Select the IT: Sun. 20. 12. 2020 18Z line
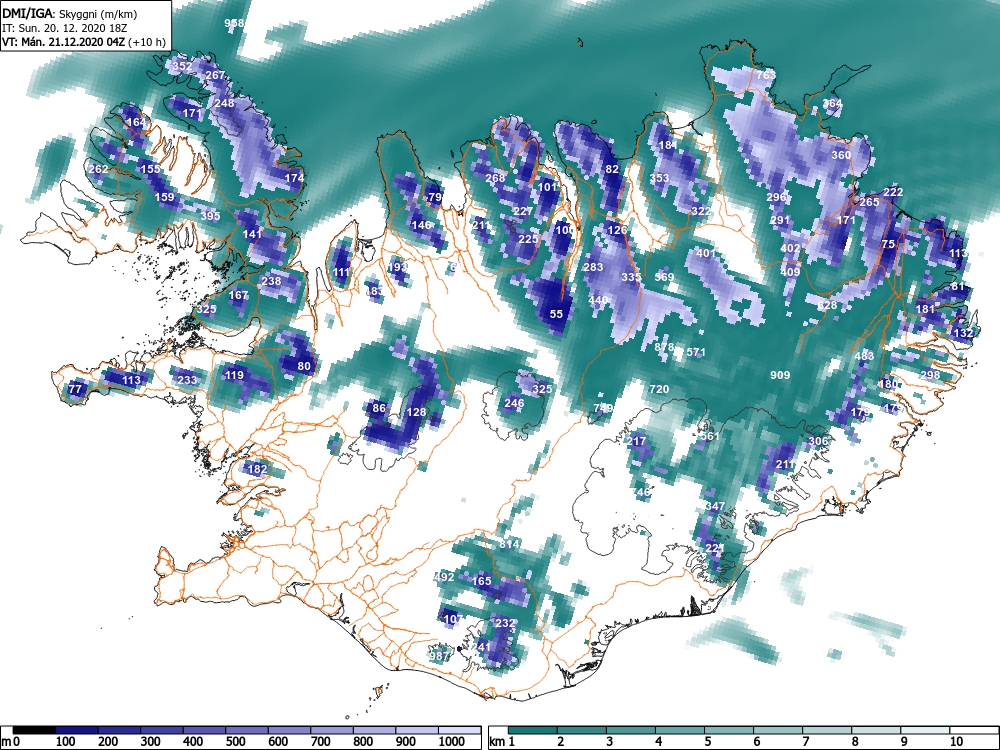 pos(64,28)
